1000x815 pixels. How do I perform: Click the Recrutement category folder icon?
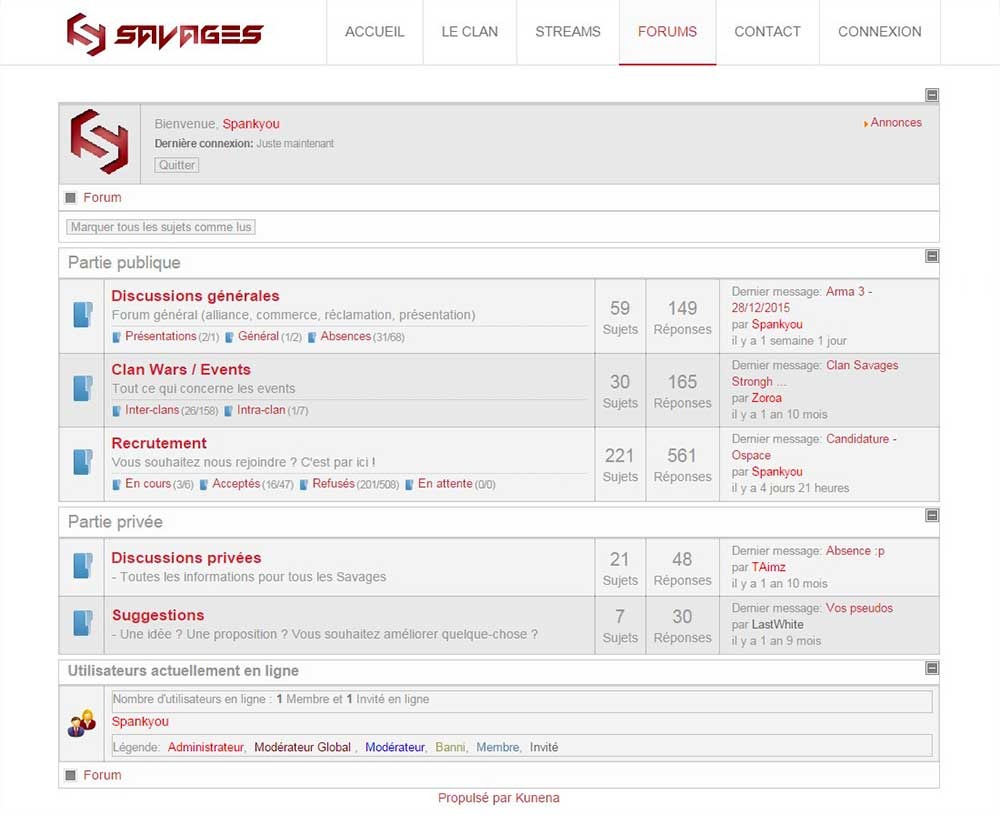[x=84, y=462]
